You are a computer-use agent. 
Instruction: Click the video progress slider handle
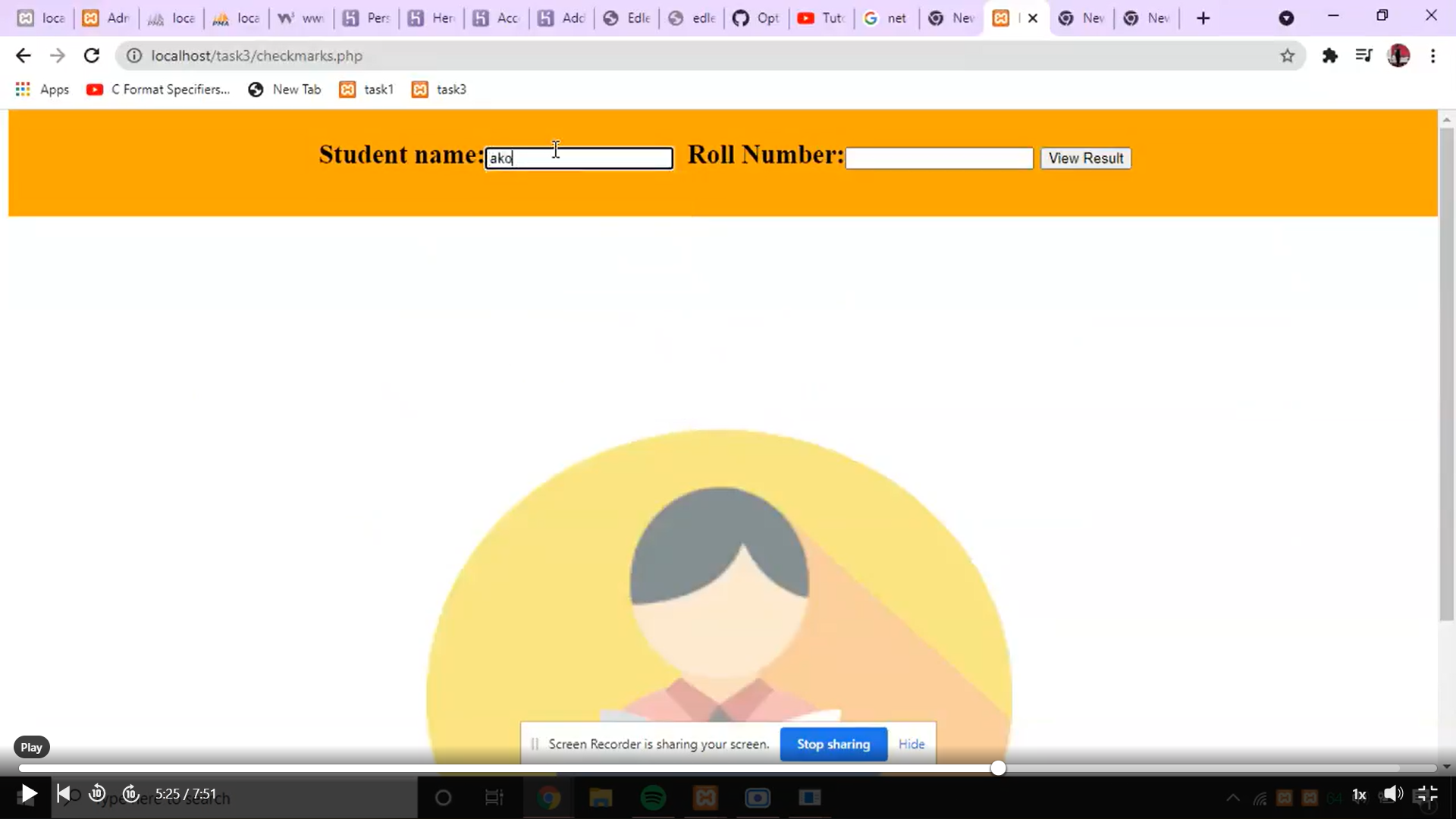pos(998,768)
